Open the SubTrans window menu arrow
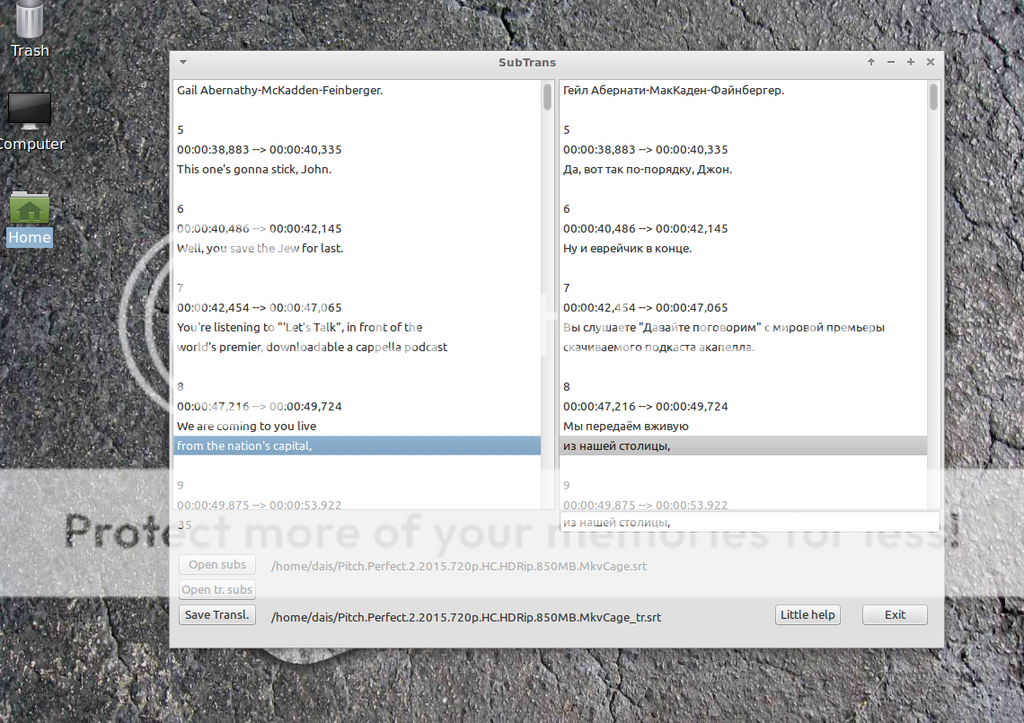The height and width of the screenshot is (723, 1024). click(183, 62)
